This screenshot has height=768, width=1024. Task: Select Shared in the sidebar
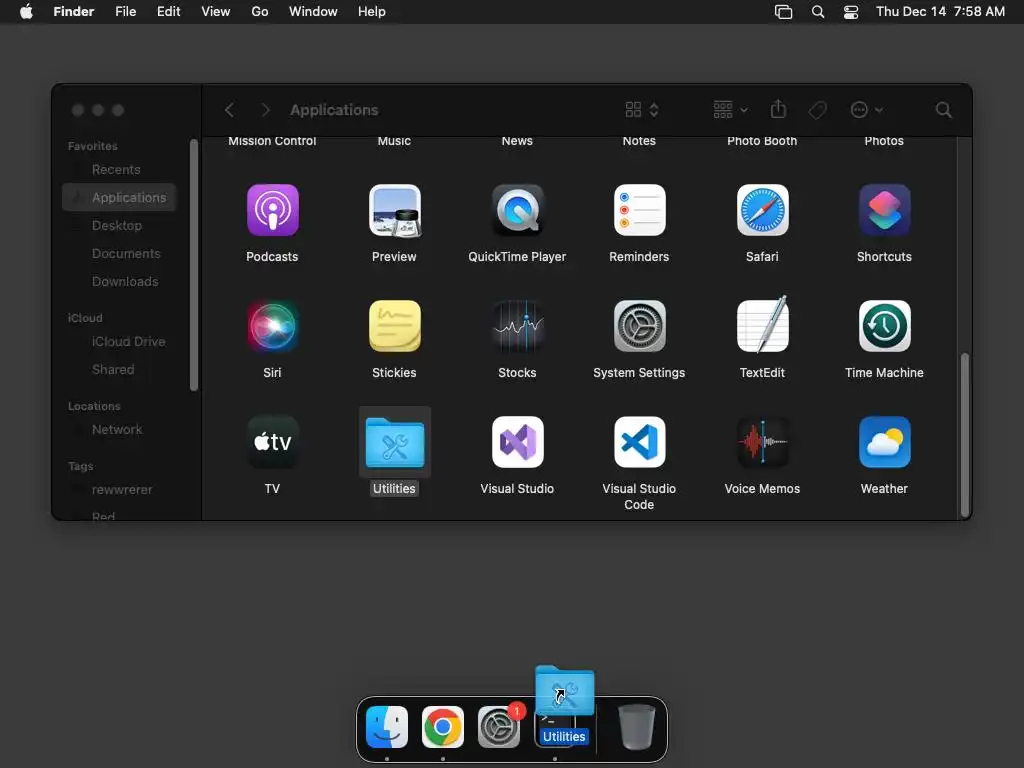pyautogui.click(x=119, y=370)
